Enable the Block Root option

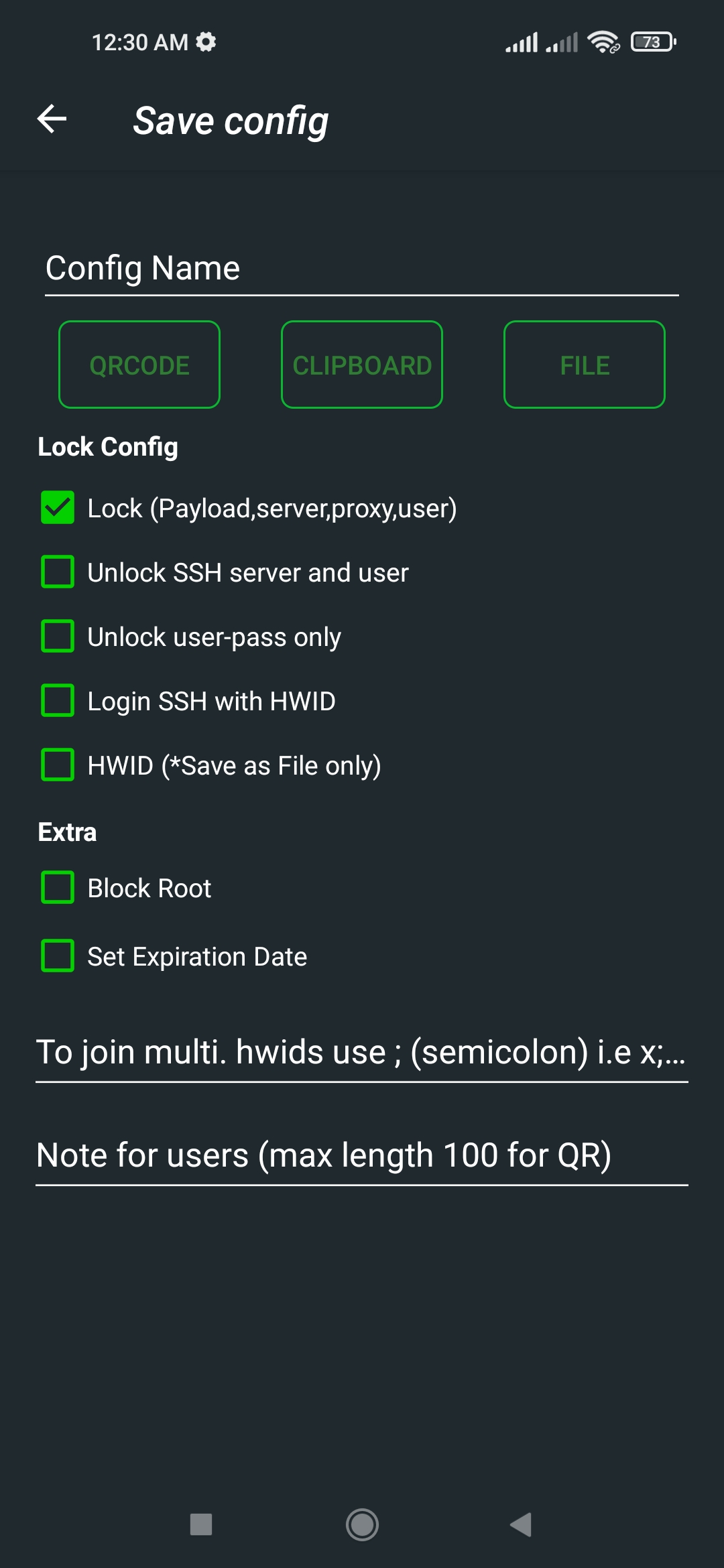coord(58,887)
